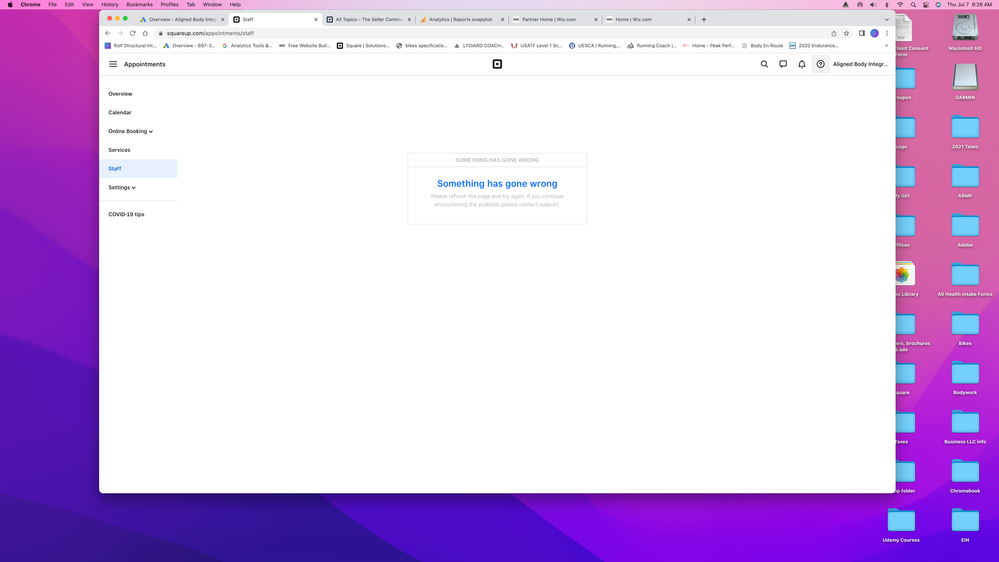Viewport: 999px width, 562px height.
Task: Show hidden bookmarks overflow chevron
Action: [x=886, y=46]
